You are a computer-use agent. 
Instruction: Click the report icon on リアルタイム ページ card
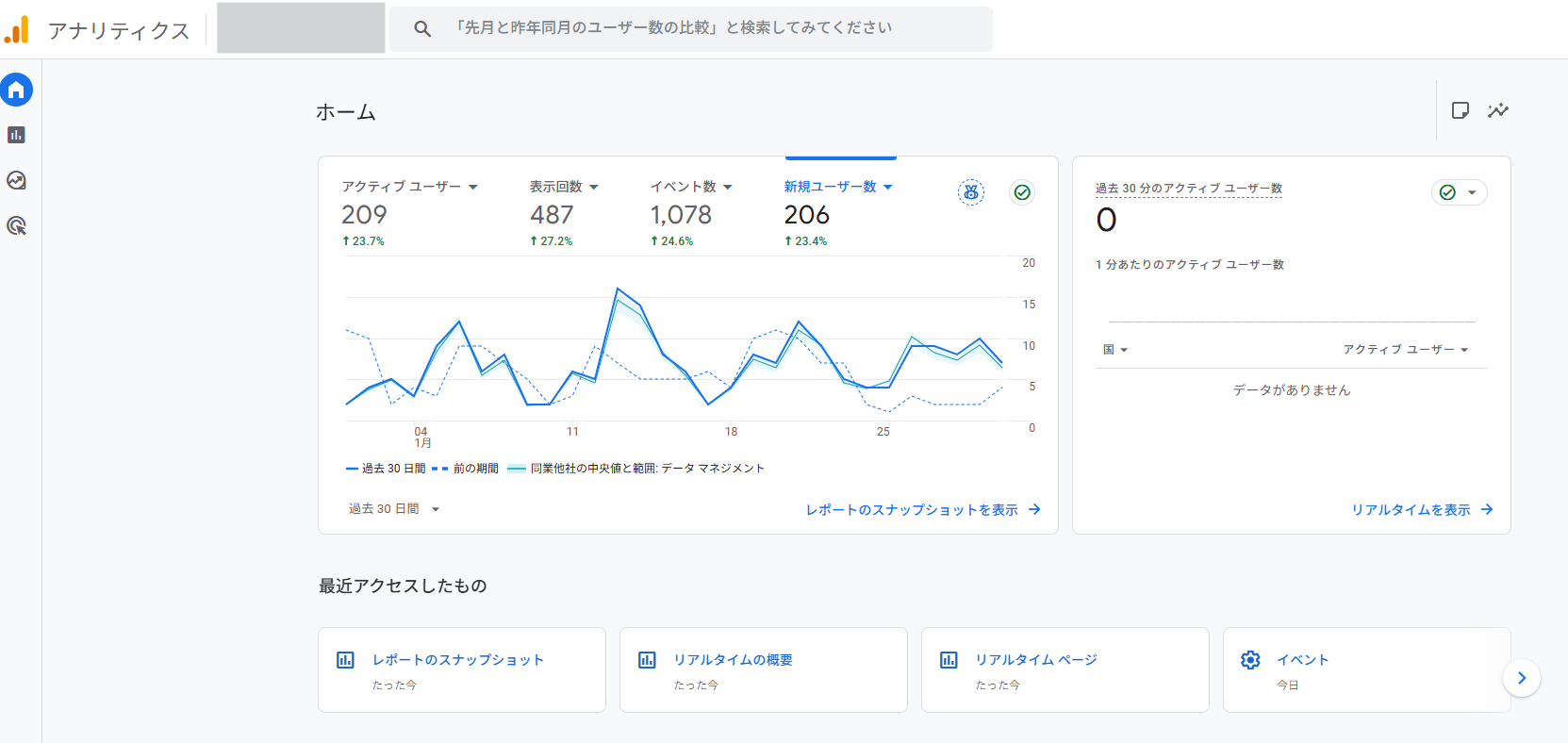point(949,660)
